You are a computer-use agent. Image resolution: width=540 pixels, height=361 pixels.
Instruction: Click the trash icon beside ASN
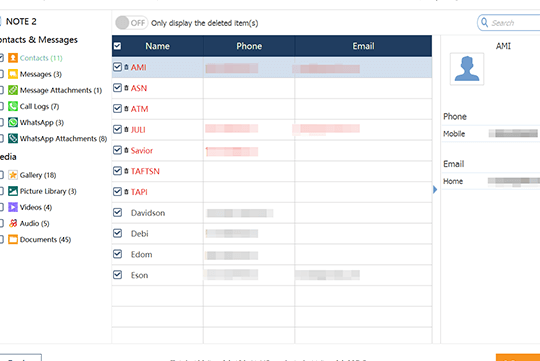tap(126, 88)
